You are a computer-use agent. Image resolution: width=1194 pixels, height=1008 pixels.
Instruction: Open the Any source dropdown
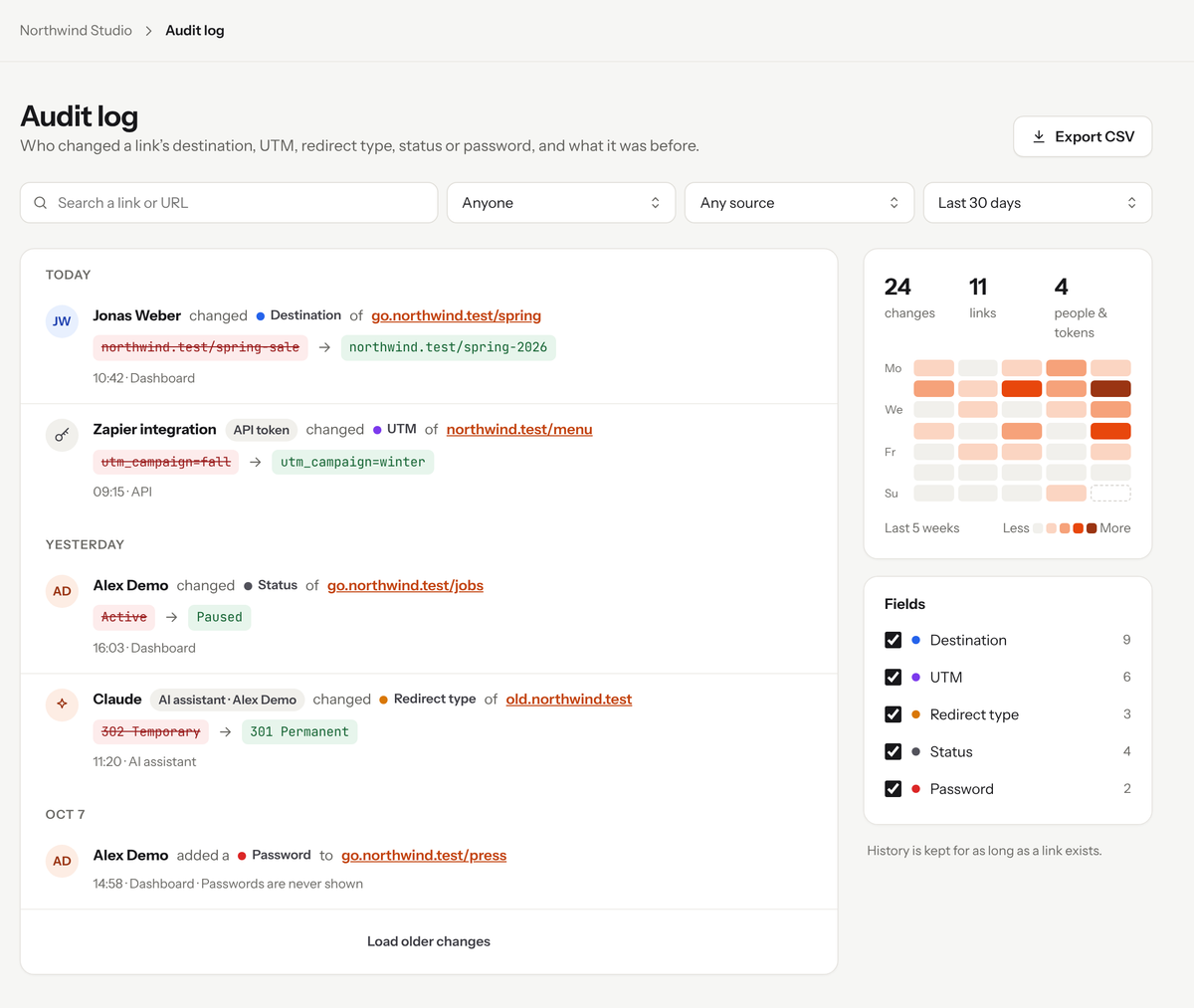(x=799, y=203)
